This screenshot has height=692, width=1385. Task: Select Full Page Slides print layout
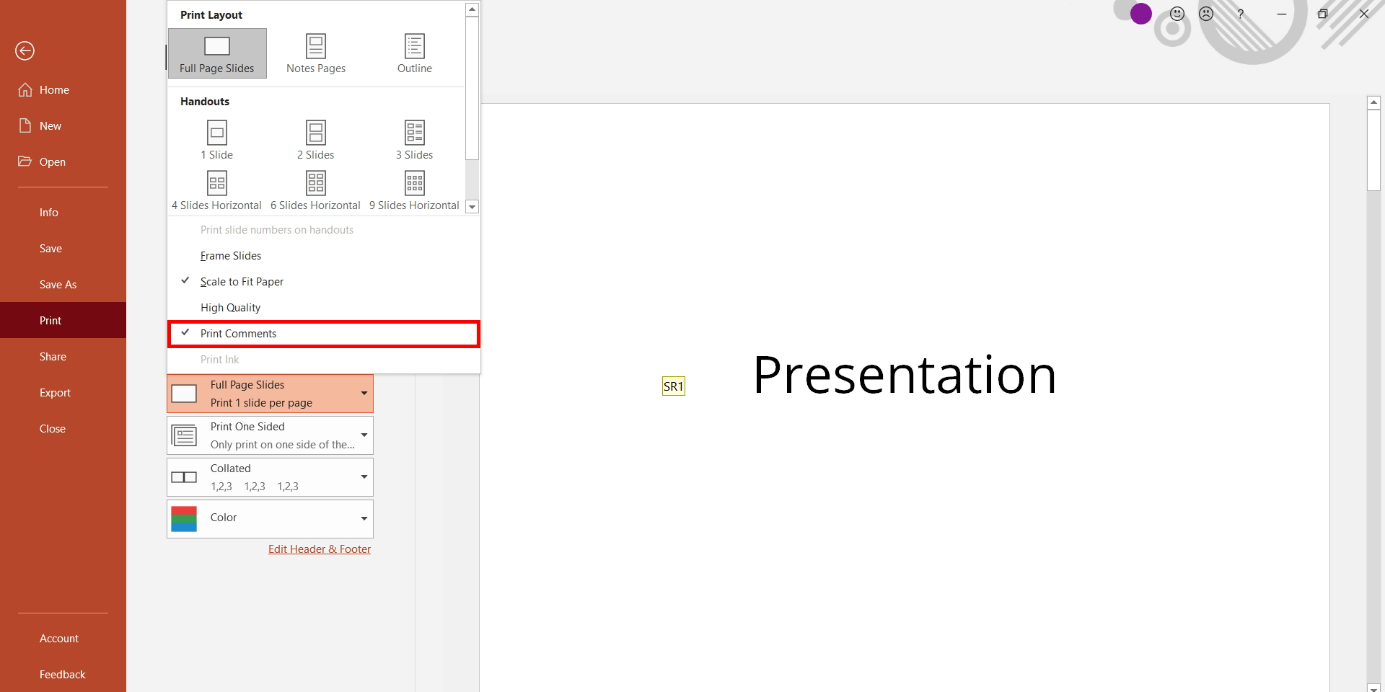[x=217, y=53]
